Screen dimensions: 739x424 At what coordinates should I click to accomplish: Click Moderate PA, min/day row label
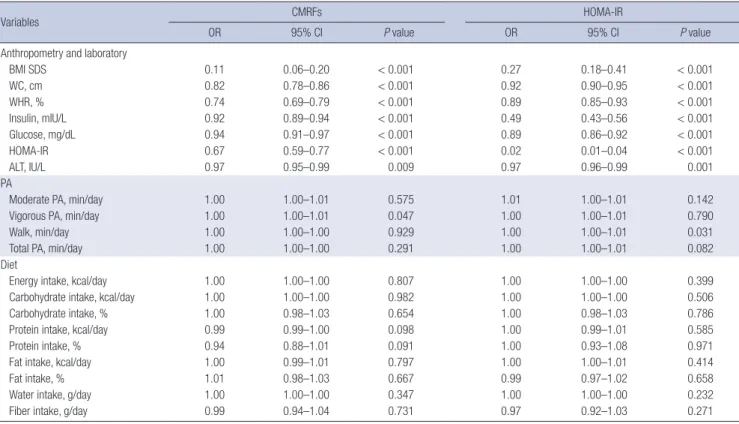56,200
